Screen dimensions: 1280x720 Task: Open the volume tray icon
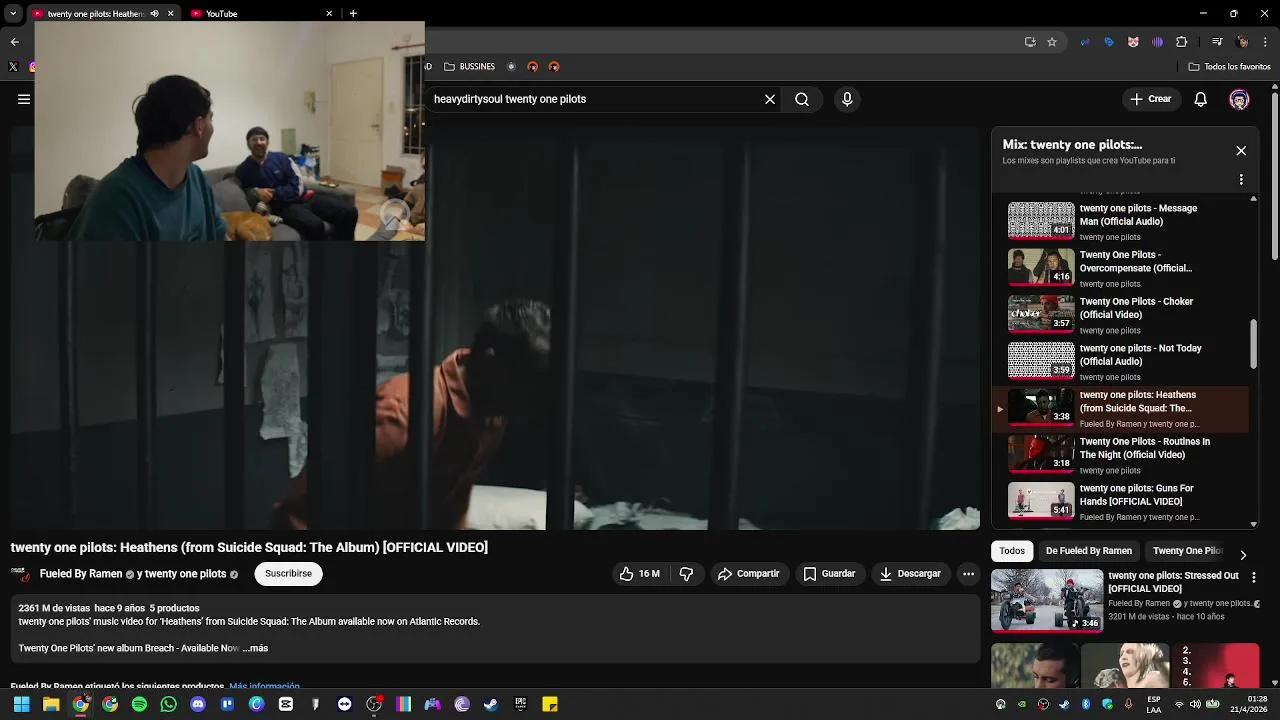[1195, 704]
